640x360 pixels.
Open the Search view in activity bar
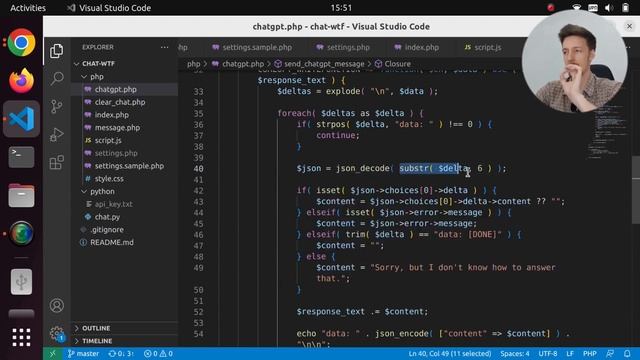pos(57,78)
